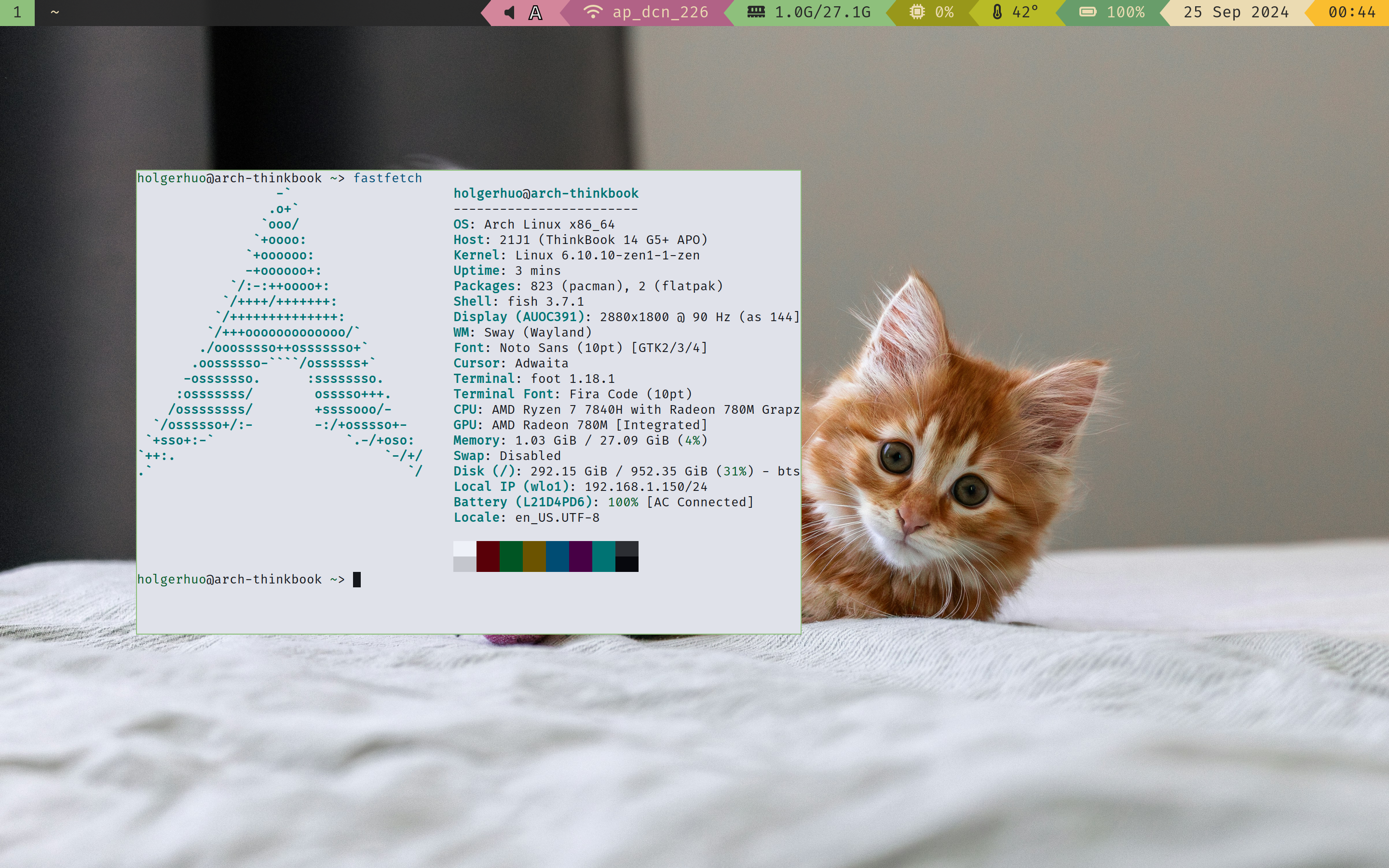Screen dimensions: 1389x868
Task: Click the 42° temperature reading
Action: tap(1025, 12)
